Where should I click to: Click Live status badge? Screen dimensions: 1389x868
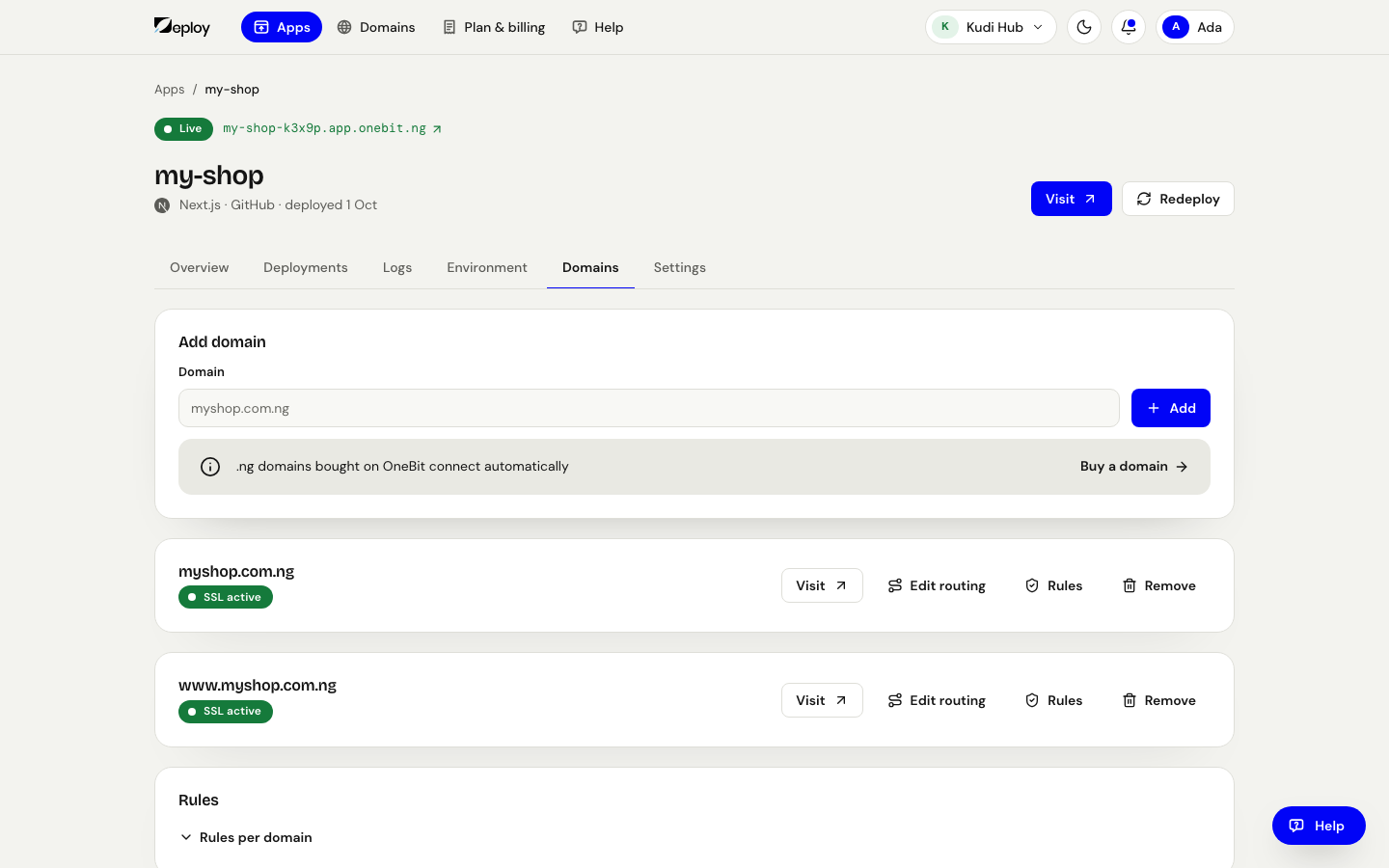183,128
